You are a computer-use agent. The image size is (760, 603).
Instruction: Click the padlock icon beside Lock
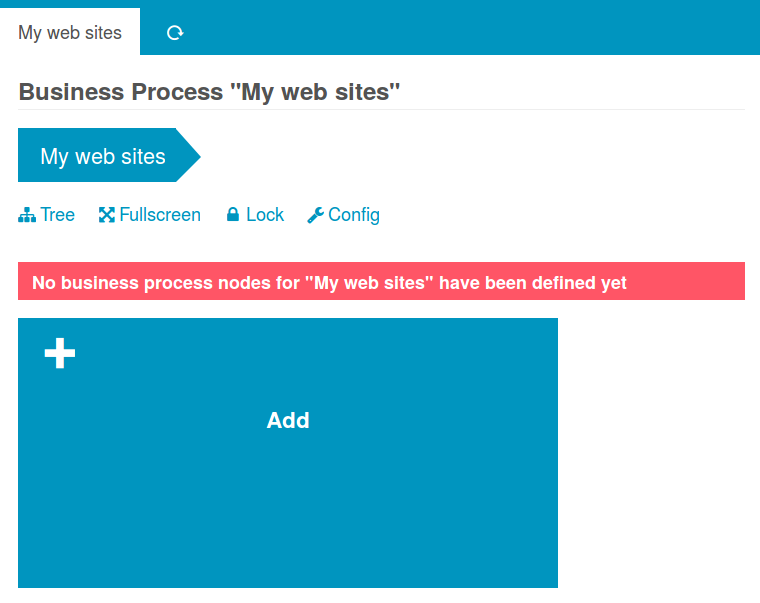point(233,215)
